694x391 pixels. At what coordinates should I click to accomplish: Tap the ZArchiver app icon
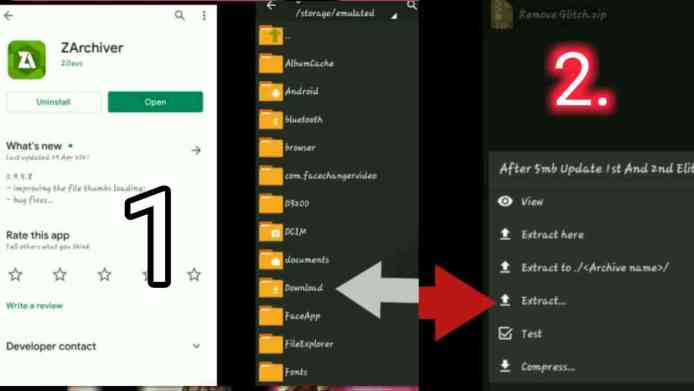coord(27,59)
